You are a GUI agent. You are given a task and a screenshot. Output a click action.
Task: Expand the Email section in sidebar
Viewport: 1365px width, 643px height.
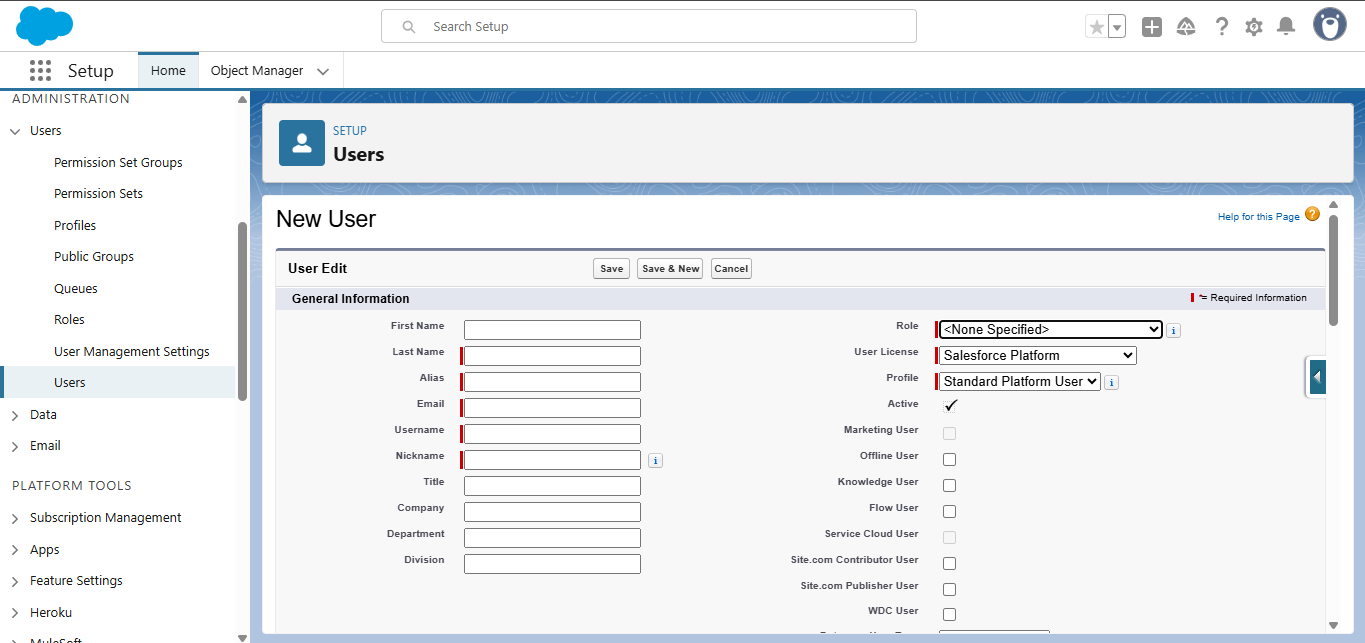pos(15,446)
